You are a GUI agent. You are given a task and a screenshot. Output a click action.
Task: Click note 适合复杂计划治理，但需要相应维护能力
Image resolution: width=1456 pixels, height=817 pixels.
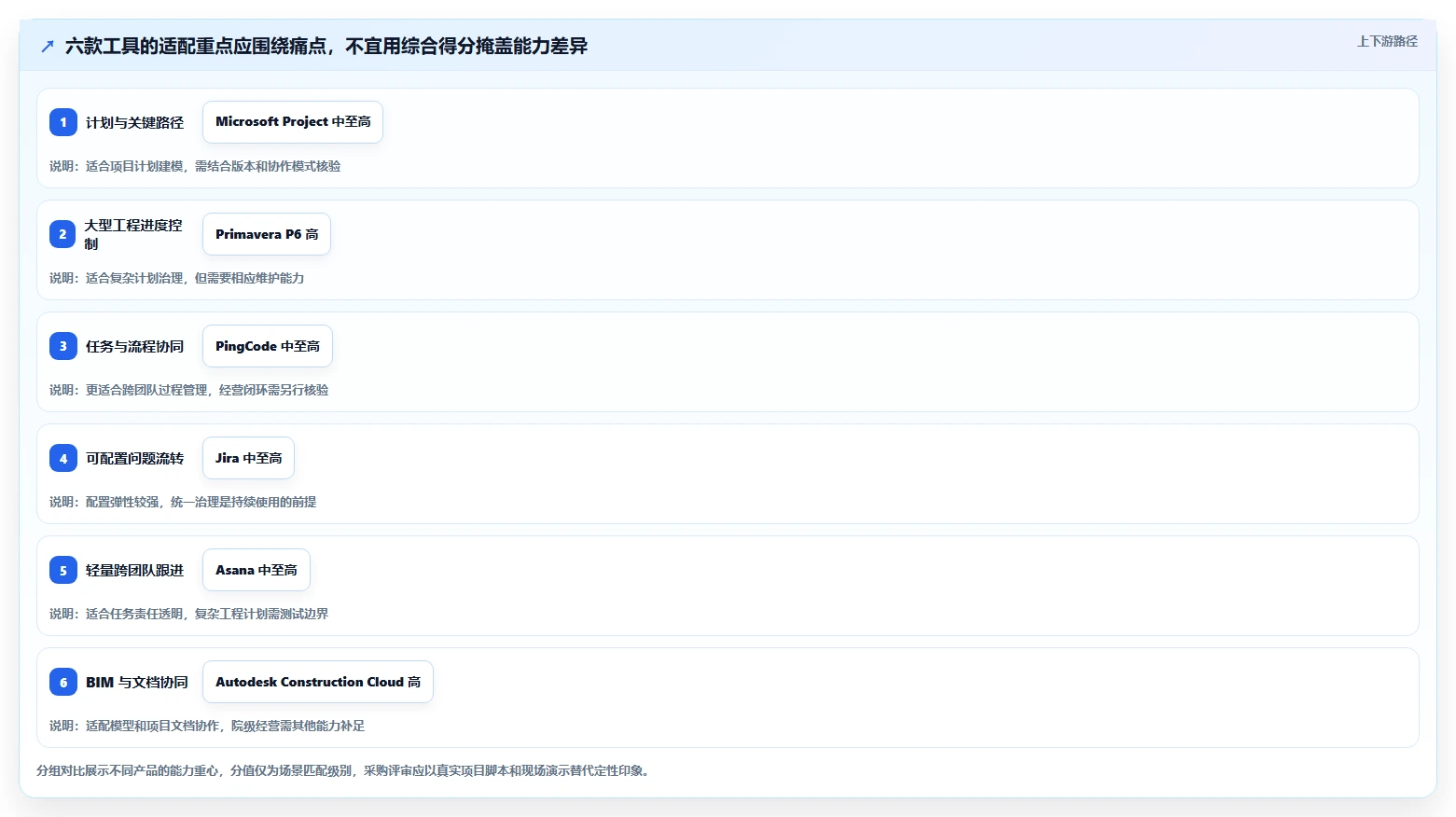pyautogui.click(x=177, y=278)
